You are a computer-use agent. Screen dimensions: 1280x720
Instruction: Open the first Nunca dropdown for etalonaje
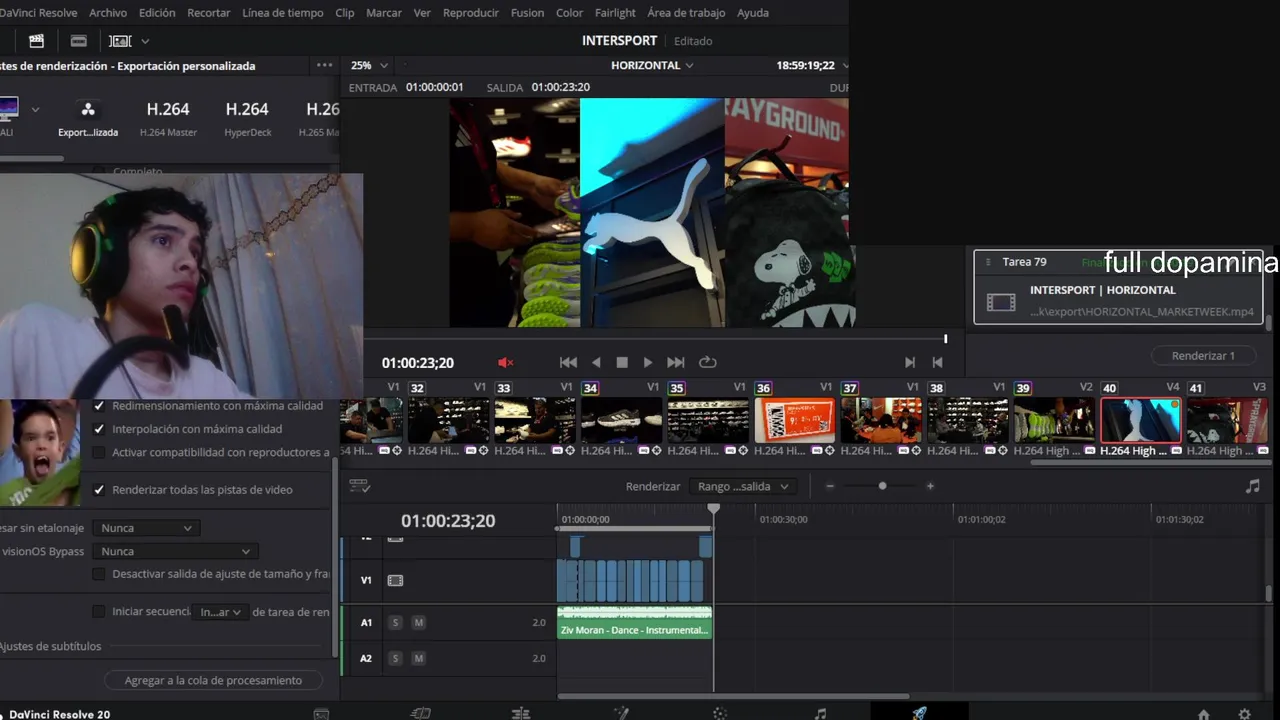pyautogui.click(x=146, y=528)
